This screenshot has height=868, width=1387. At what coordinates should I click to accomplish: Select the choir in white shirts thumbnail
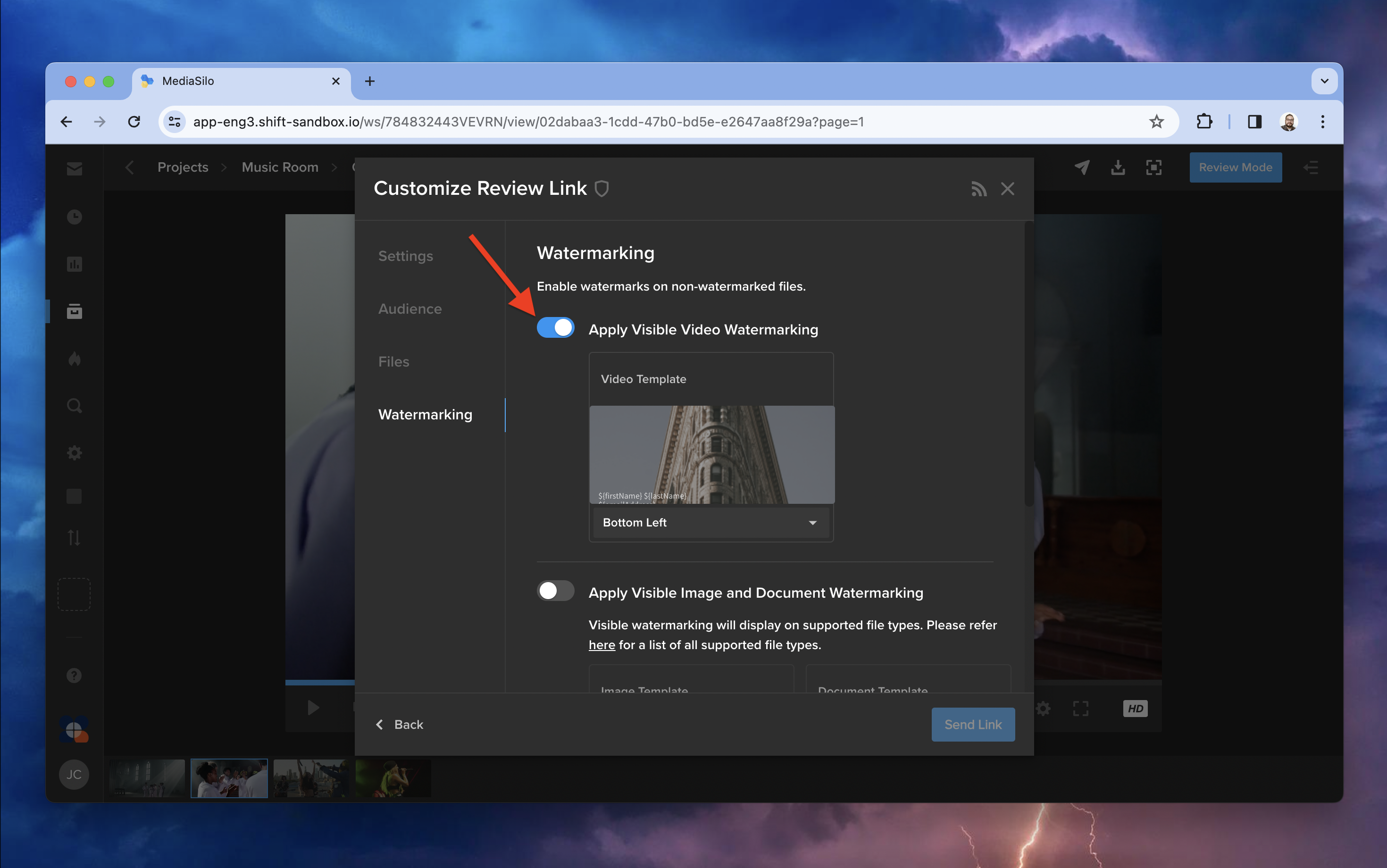229,778
